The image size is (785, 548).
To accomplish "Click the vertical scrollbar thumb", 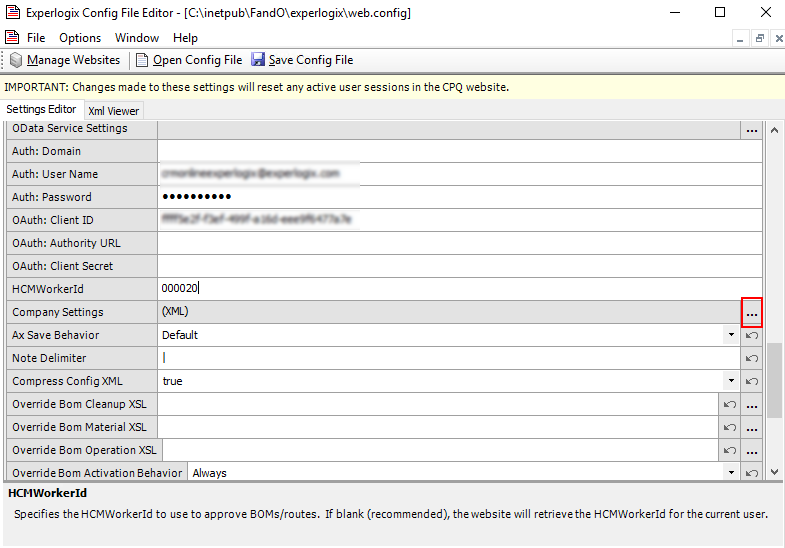I will (774, 380).
